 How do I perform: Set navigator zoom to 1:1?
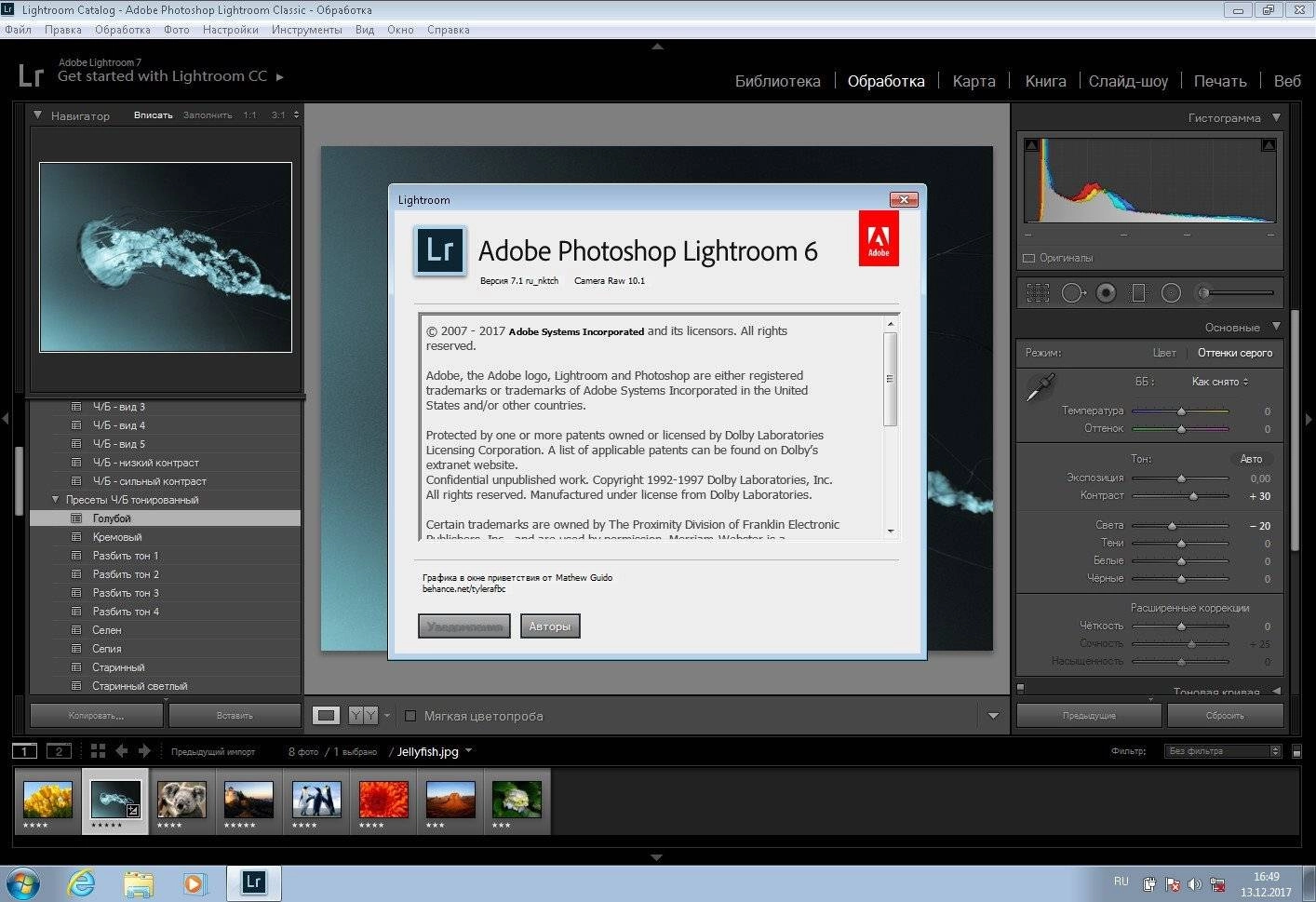[x=249, y=115]
